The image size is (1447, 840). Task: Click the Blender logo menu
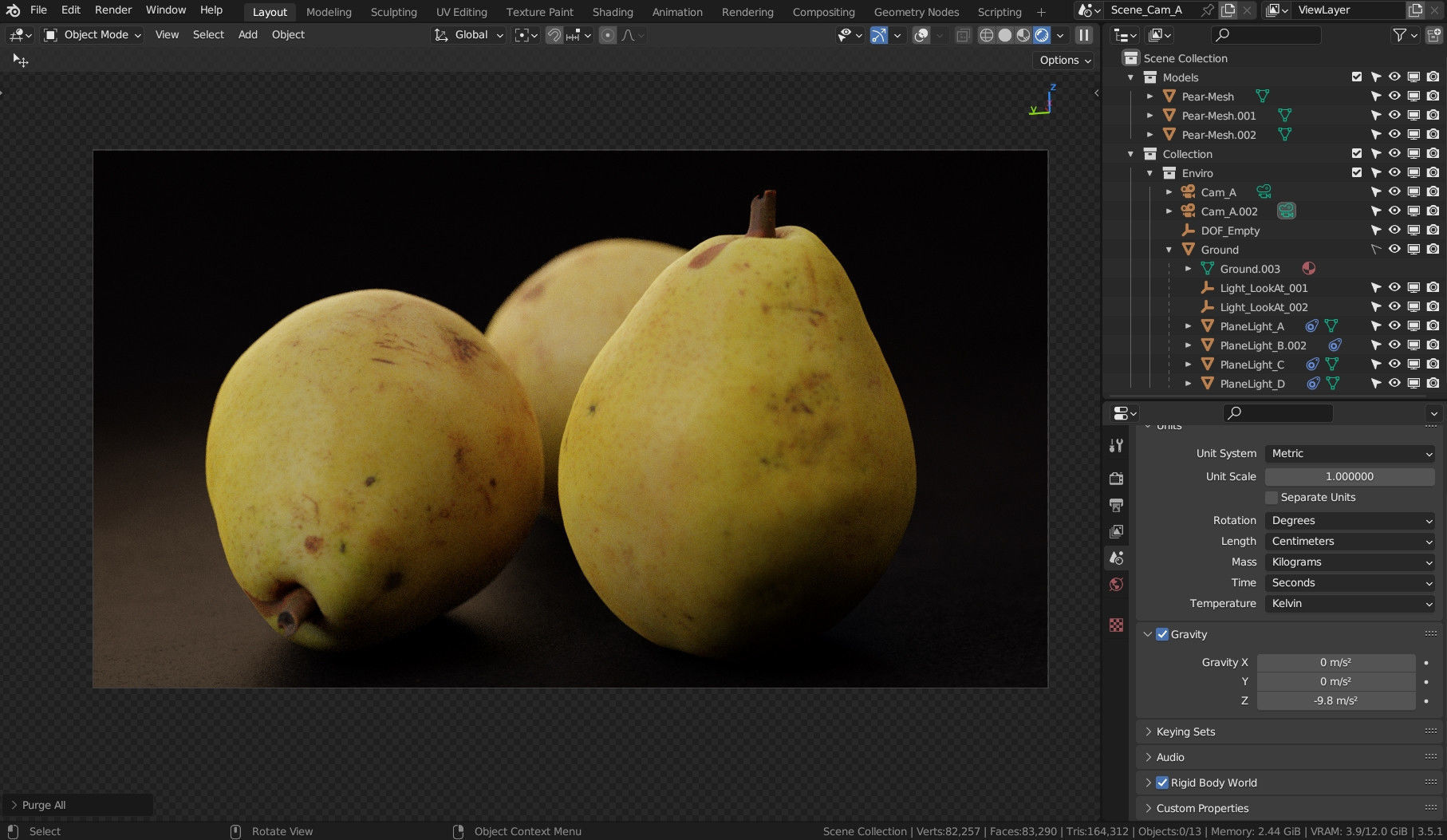click(13, 10)
